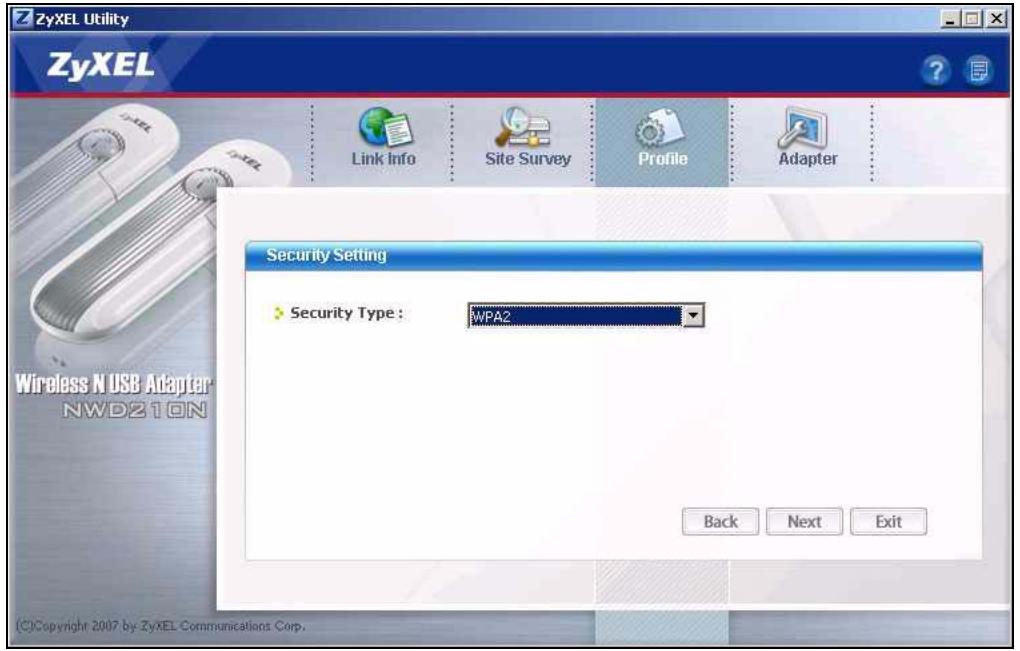The height and width of the screenshot is (651, 1020).
Task: Click the copyright 2007 ZyXEL text
Action: pos(160,626)
